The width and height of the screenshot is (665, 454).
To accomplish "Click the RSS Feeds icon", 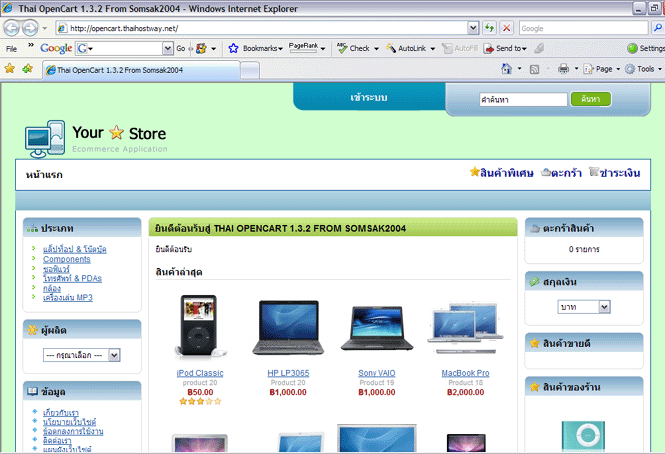I will pyautogui.click(x=534, y=69).
